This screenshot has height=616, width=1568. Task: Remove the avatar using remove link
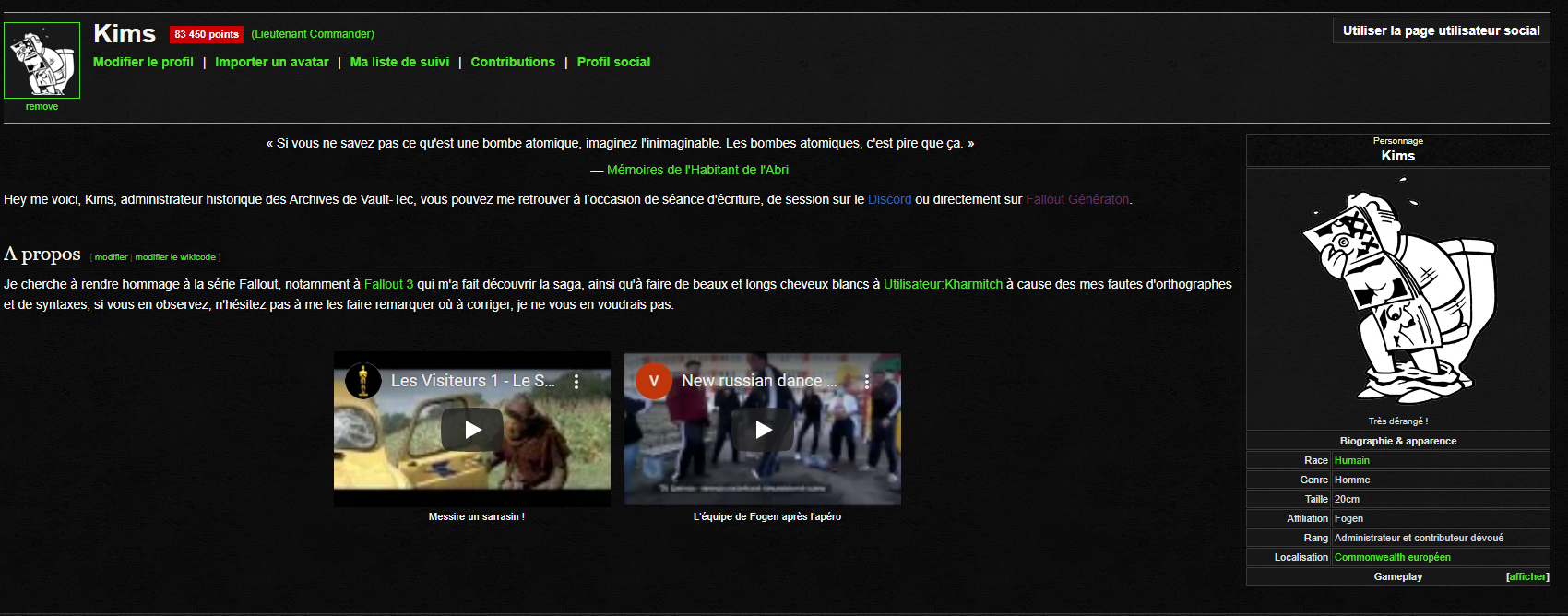pyautogui.click(x=42, y=107)
